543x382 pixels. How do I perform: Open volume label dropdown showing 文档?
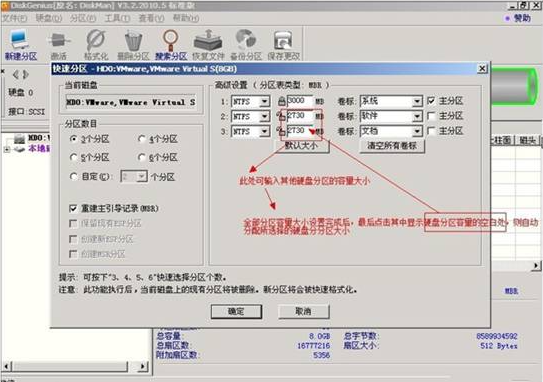point(417,131)
